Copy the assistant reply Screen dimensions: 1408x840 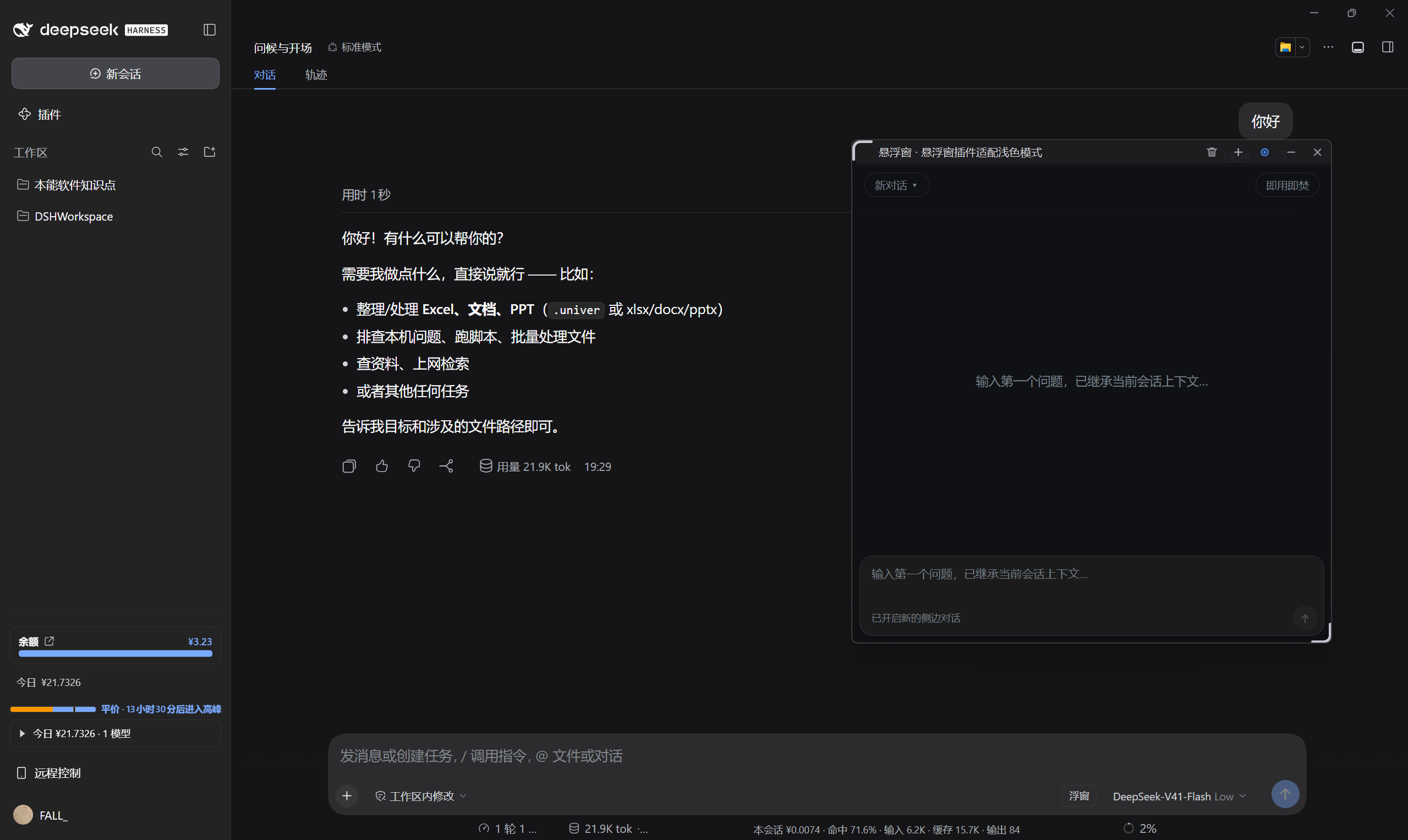[349, 466]
